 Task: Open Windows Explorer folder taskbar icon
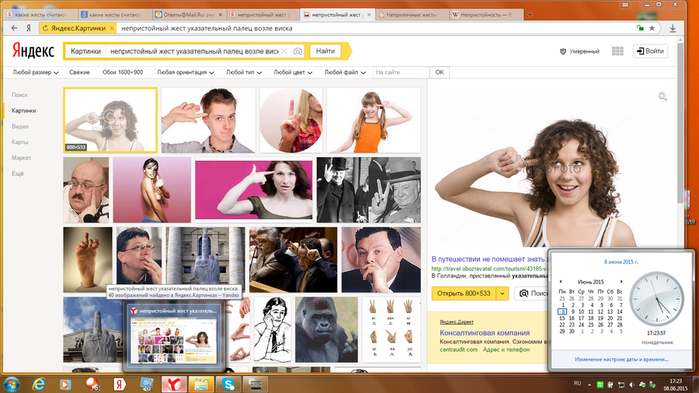(x=201, y=384)
